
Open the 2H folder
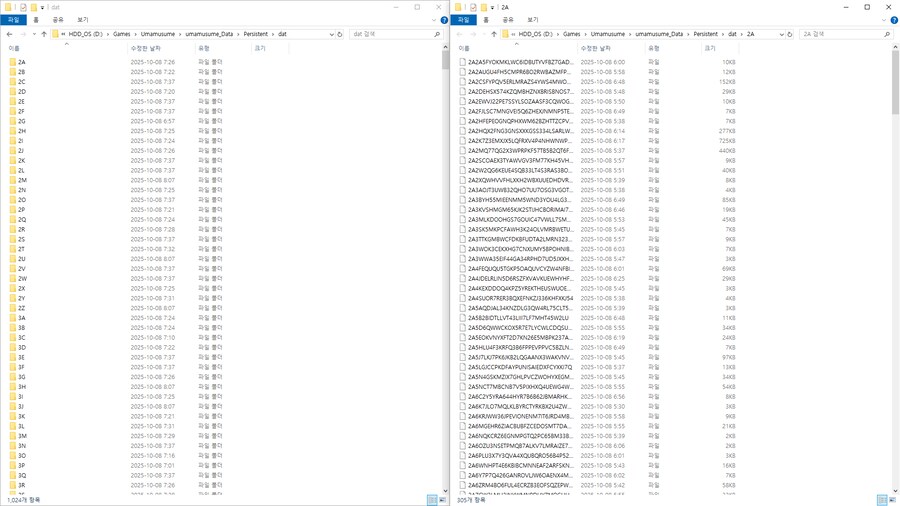22,131
